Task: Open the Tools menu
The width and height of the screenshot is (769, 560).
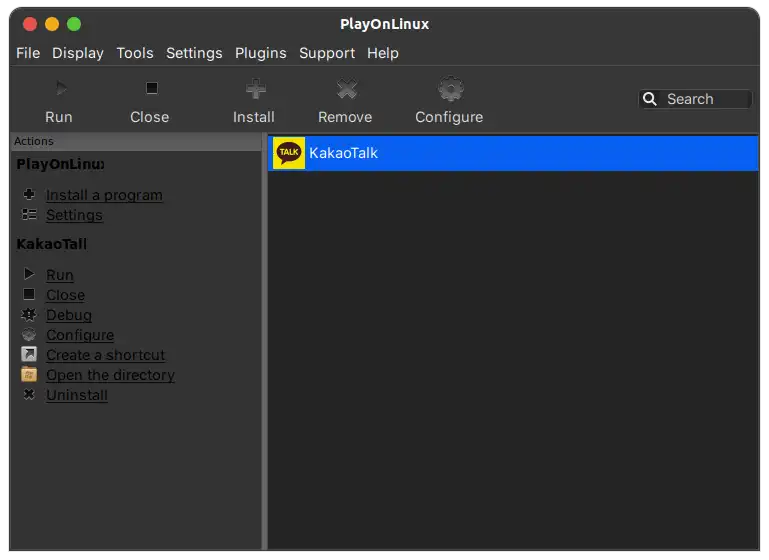Action: coord(135,53)
